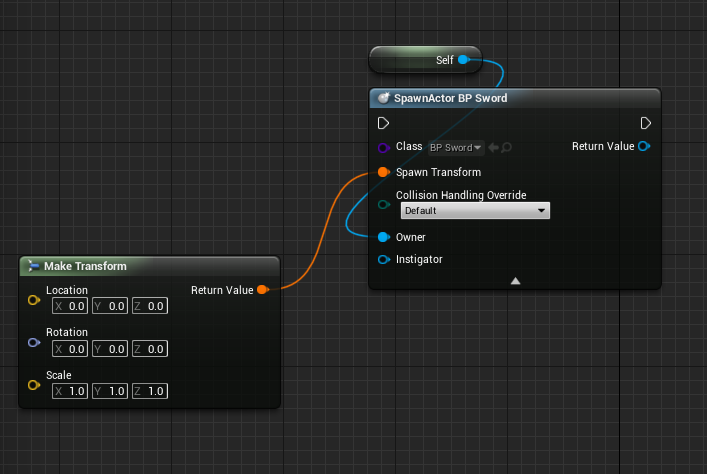Edit Location Y value field
707x474 pixels.
110,306
